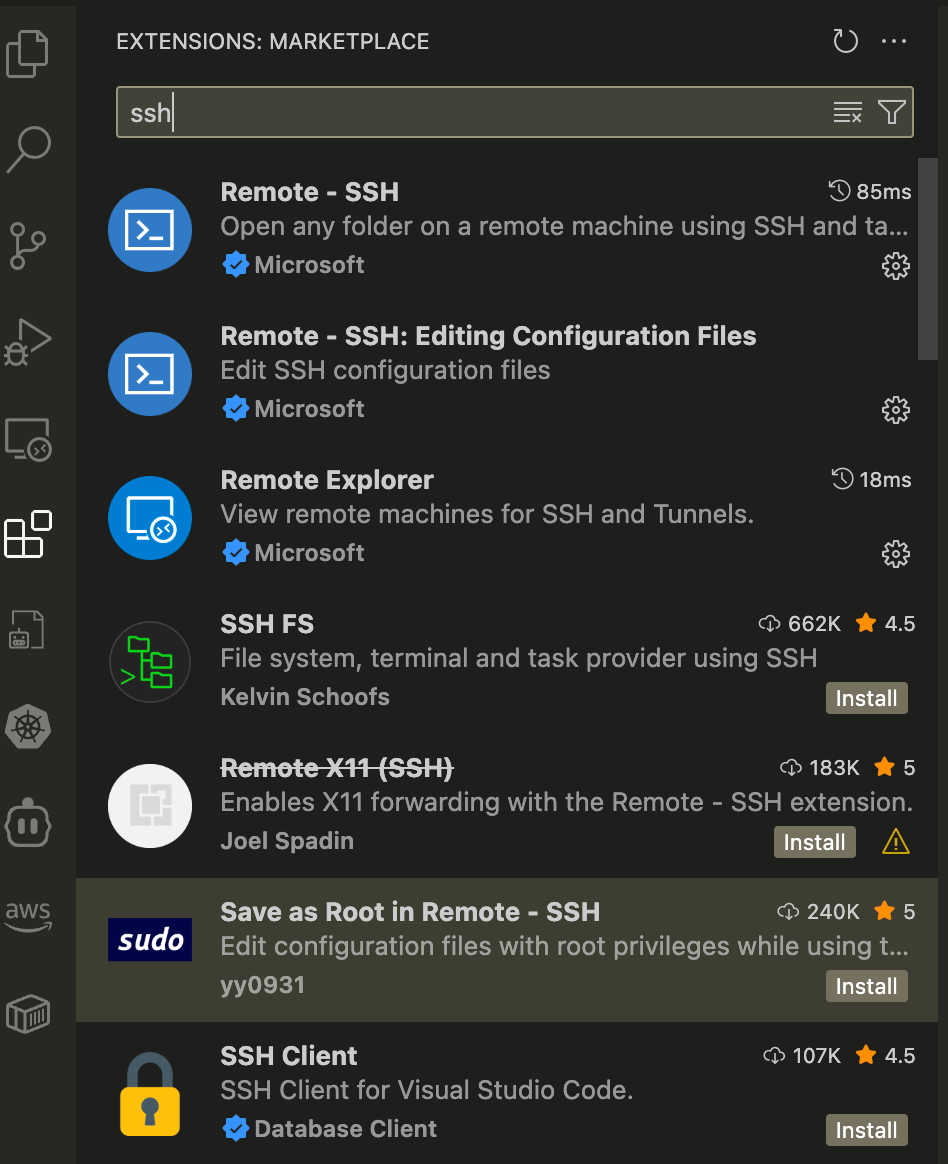Click the 4.5 star rating for SSH FS
Viewport: 948px width, 1164px height.
point(885,624)
